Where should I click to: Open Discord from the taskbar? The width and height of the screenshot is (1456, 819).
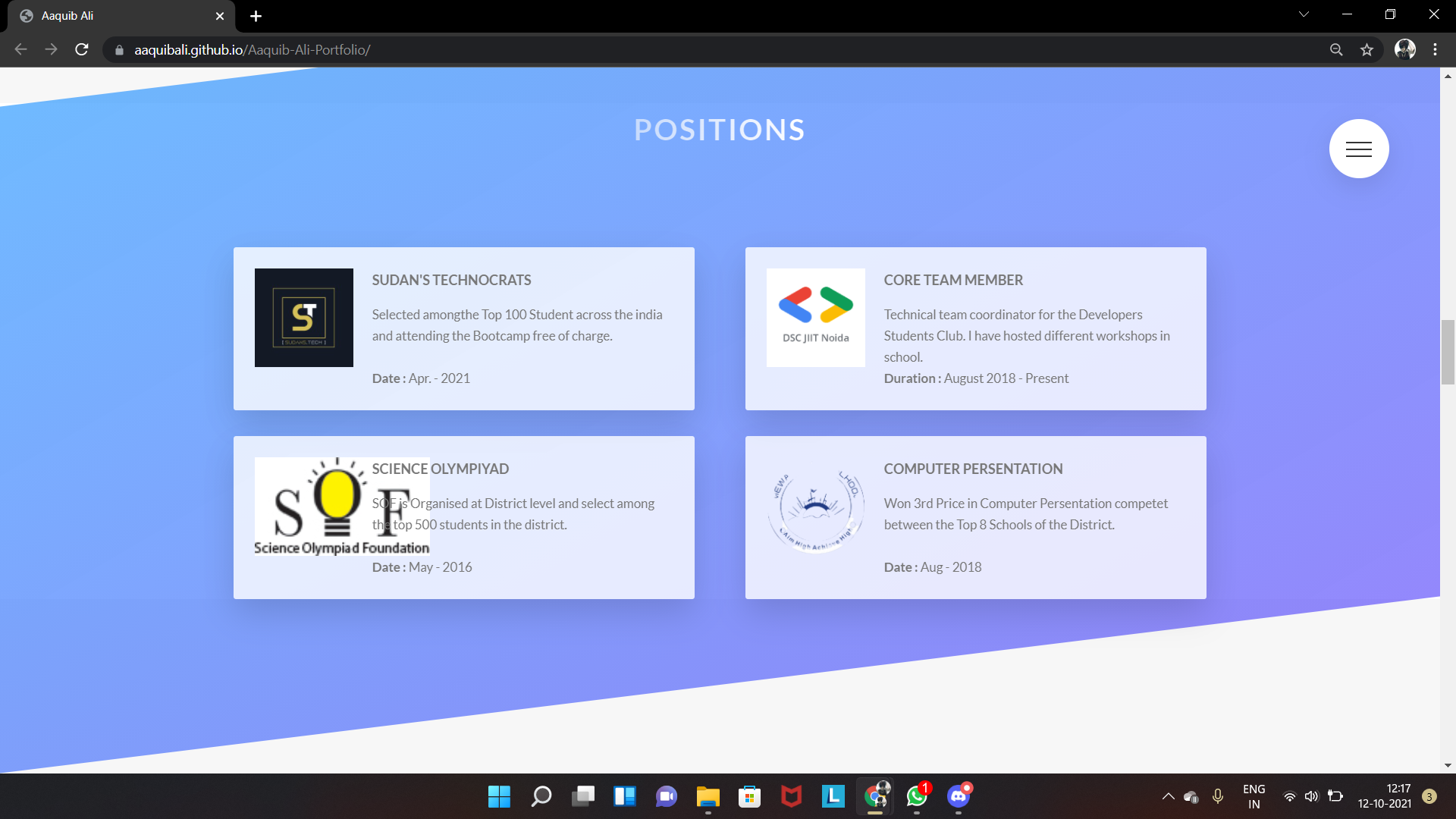[958, 796]
